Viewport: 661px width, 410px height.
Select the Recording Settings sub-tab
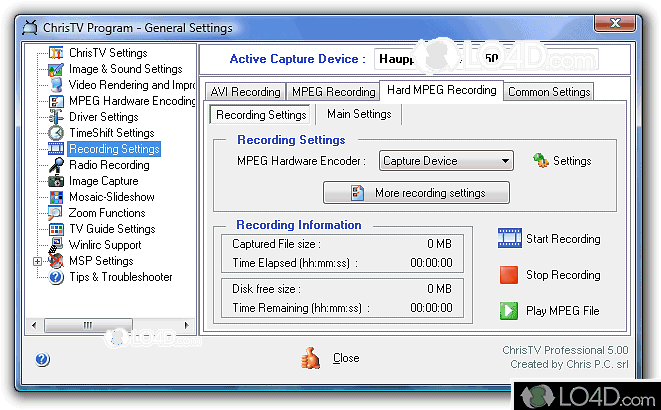point(261,115)
